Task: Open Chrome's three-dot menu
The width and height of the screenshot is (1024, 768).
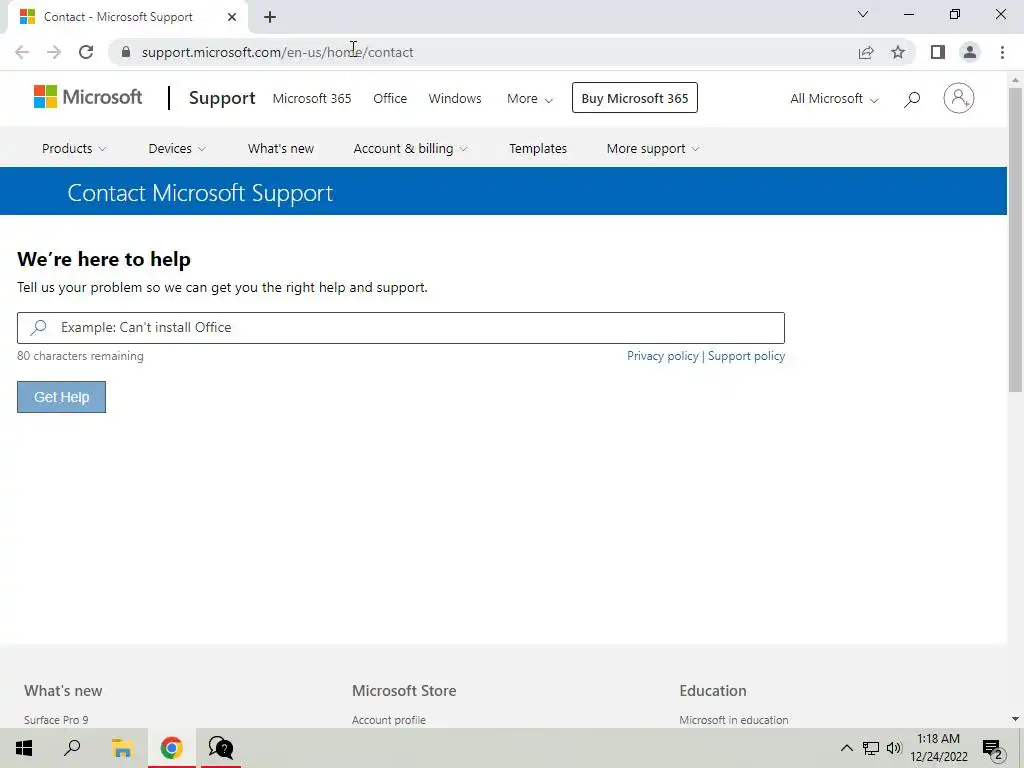Action: point(1002,52)
